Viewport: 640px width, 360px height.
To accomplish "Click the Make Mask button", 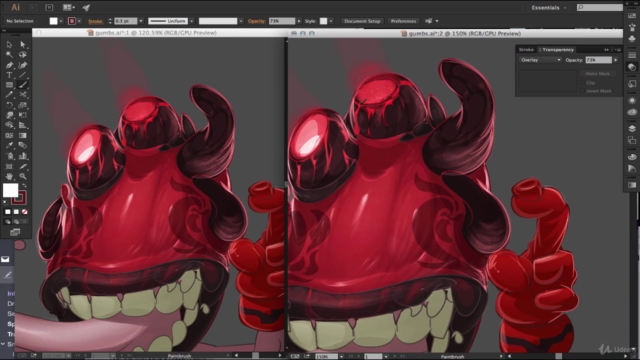I will [x=598, y=73].
